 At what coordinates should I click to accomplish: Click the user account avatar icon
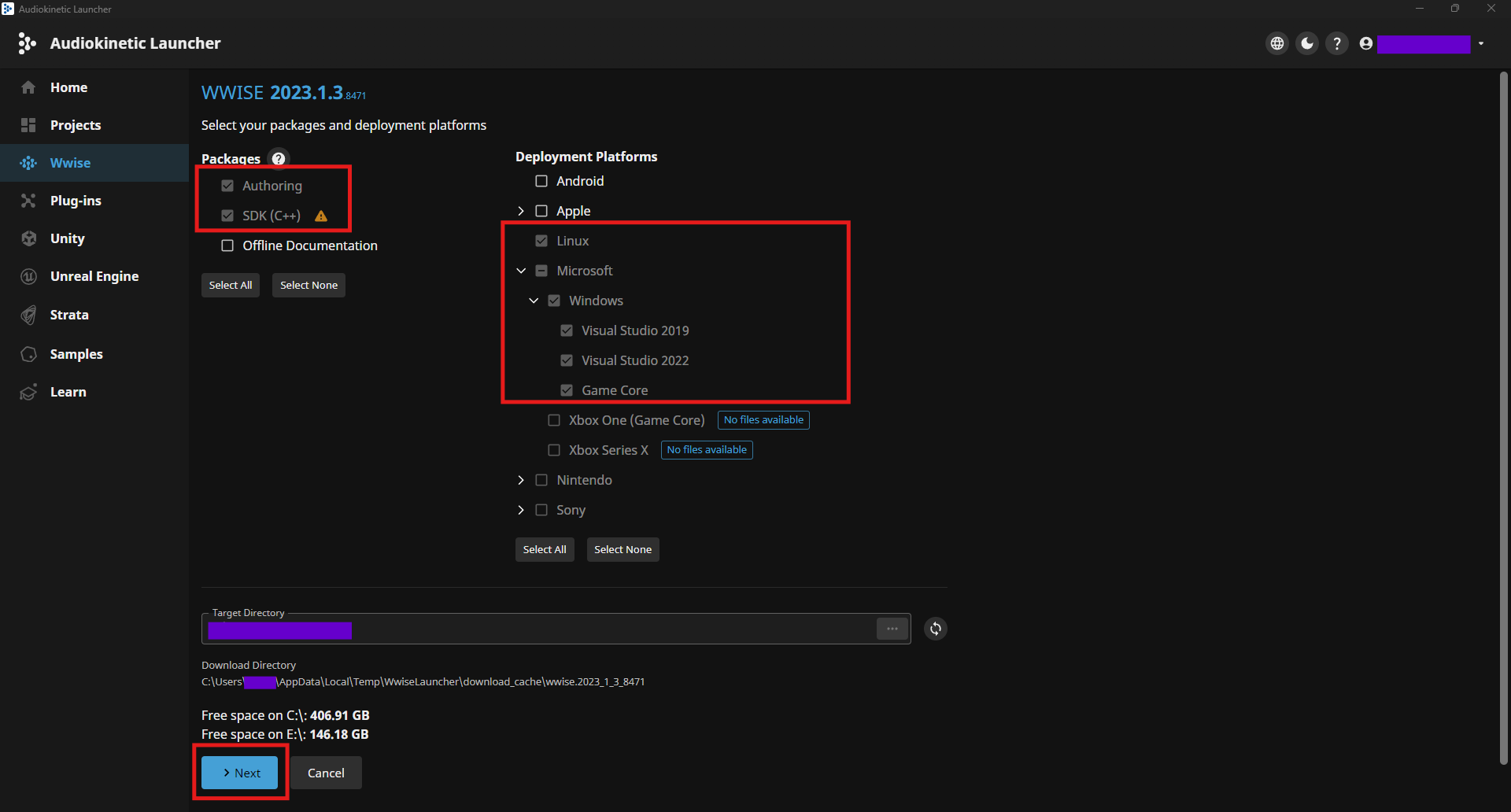(1366, 43)
